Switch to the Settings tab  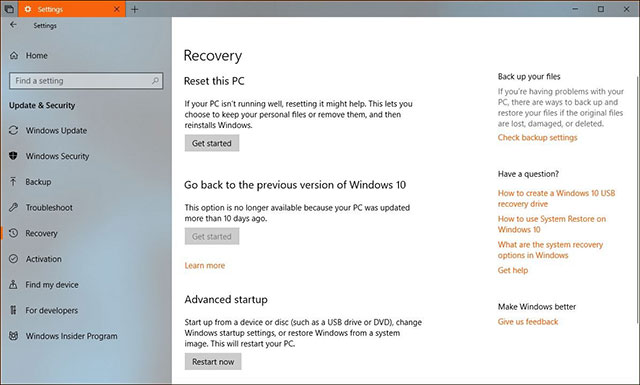72,9
